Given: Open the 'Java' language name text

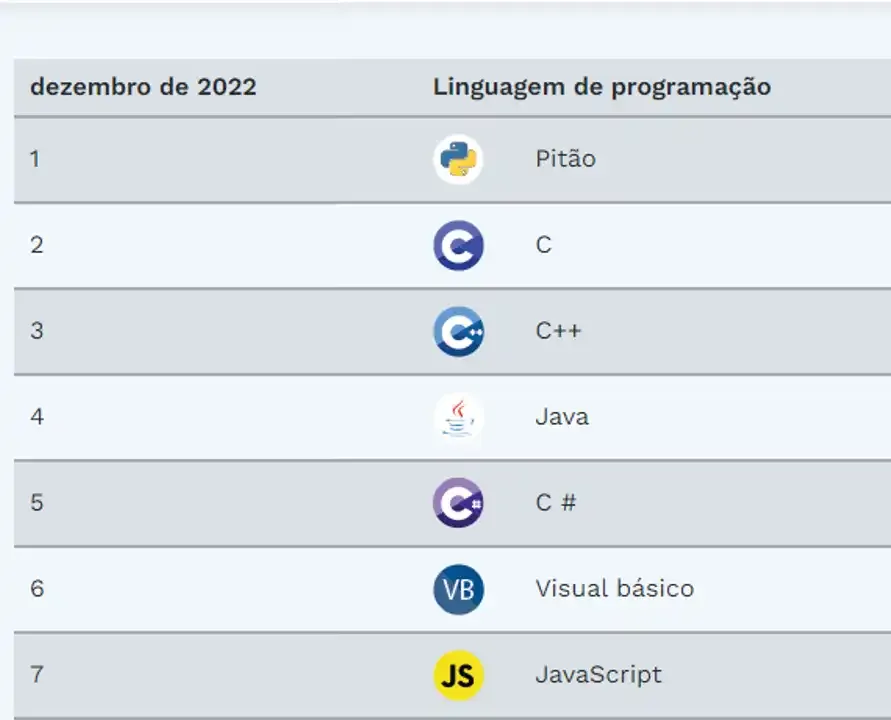Looking at the screenshot, I should click(x=562, y=417).
